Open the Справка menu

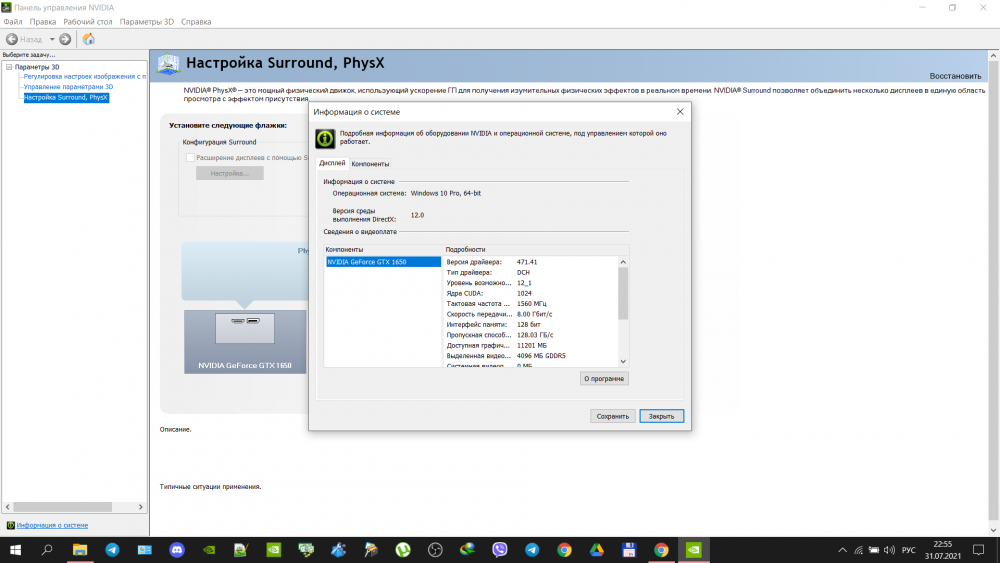[196, 22]
